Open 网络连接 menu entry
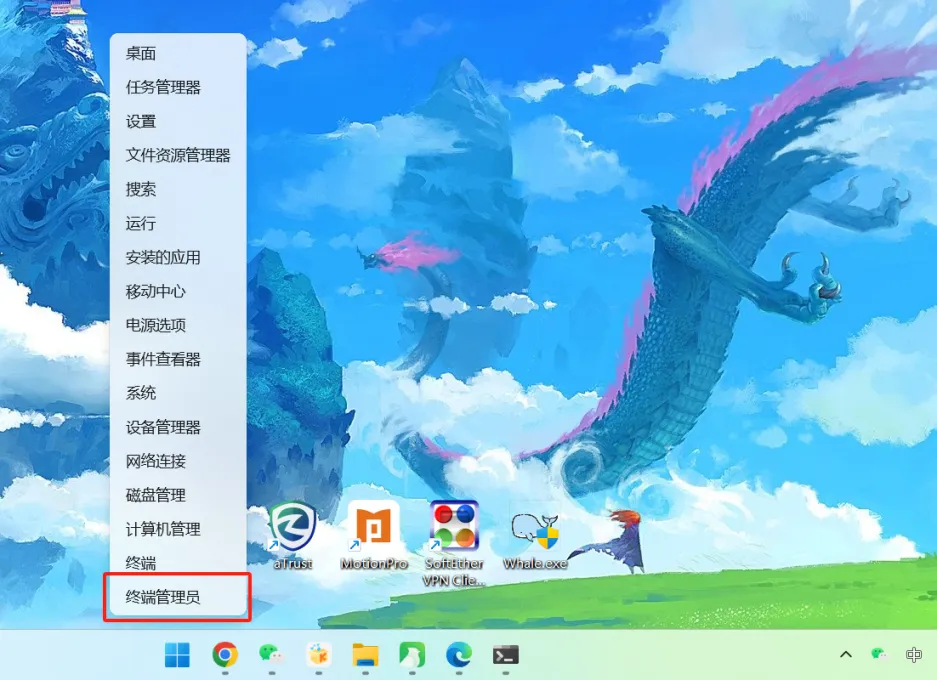The image size is (937, 680). pyautogui.click(x=178, y=461)
